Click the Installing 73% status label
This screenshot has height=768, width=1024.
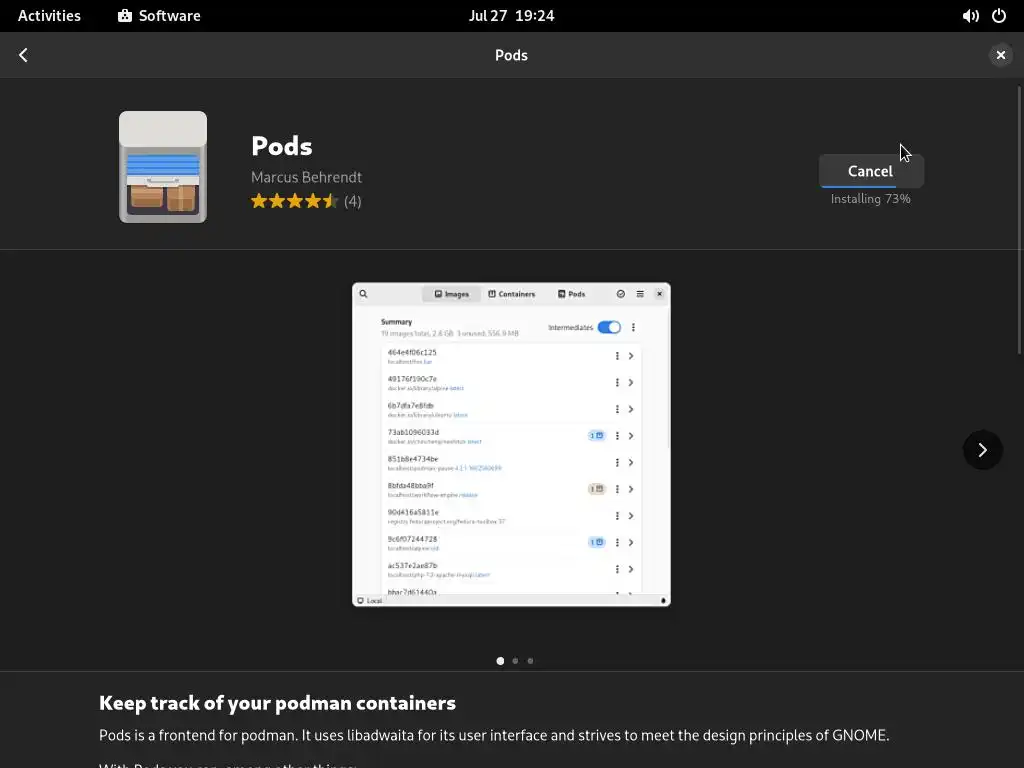pos(871,199)
